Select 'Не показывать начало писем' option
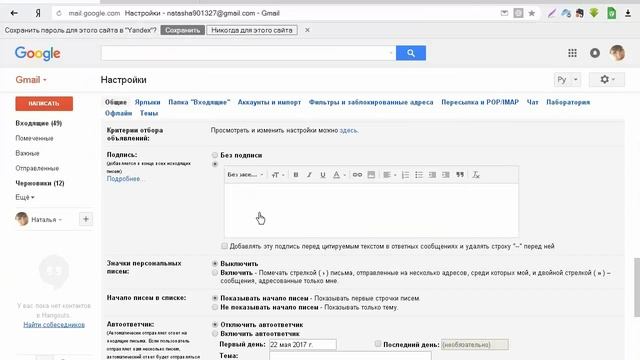 tap(215, 307)
